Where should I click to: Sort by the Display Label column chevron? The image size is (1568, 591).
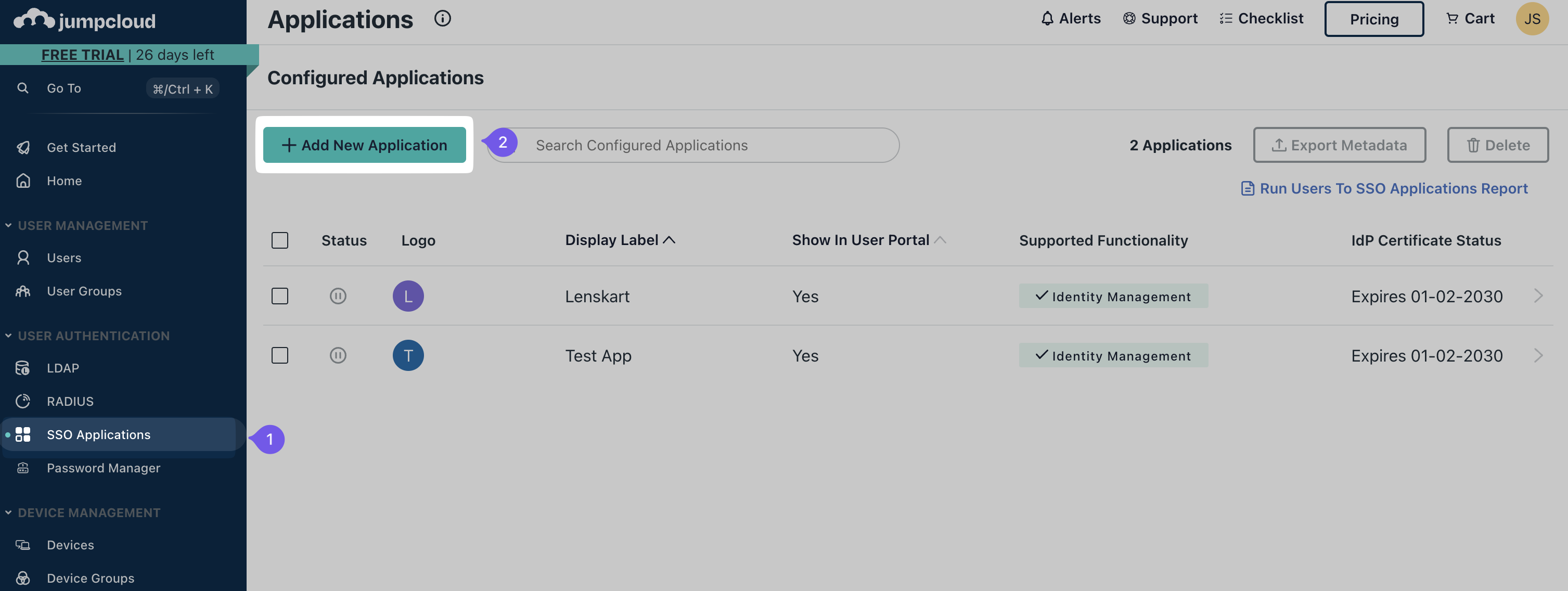point(670,240)
